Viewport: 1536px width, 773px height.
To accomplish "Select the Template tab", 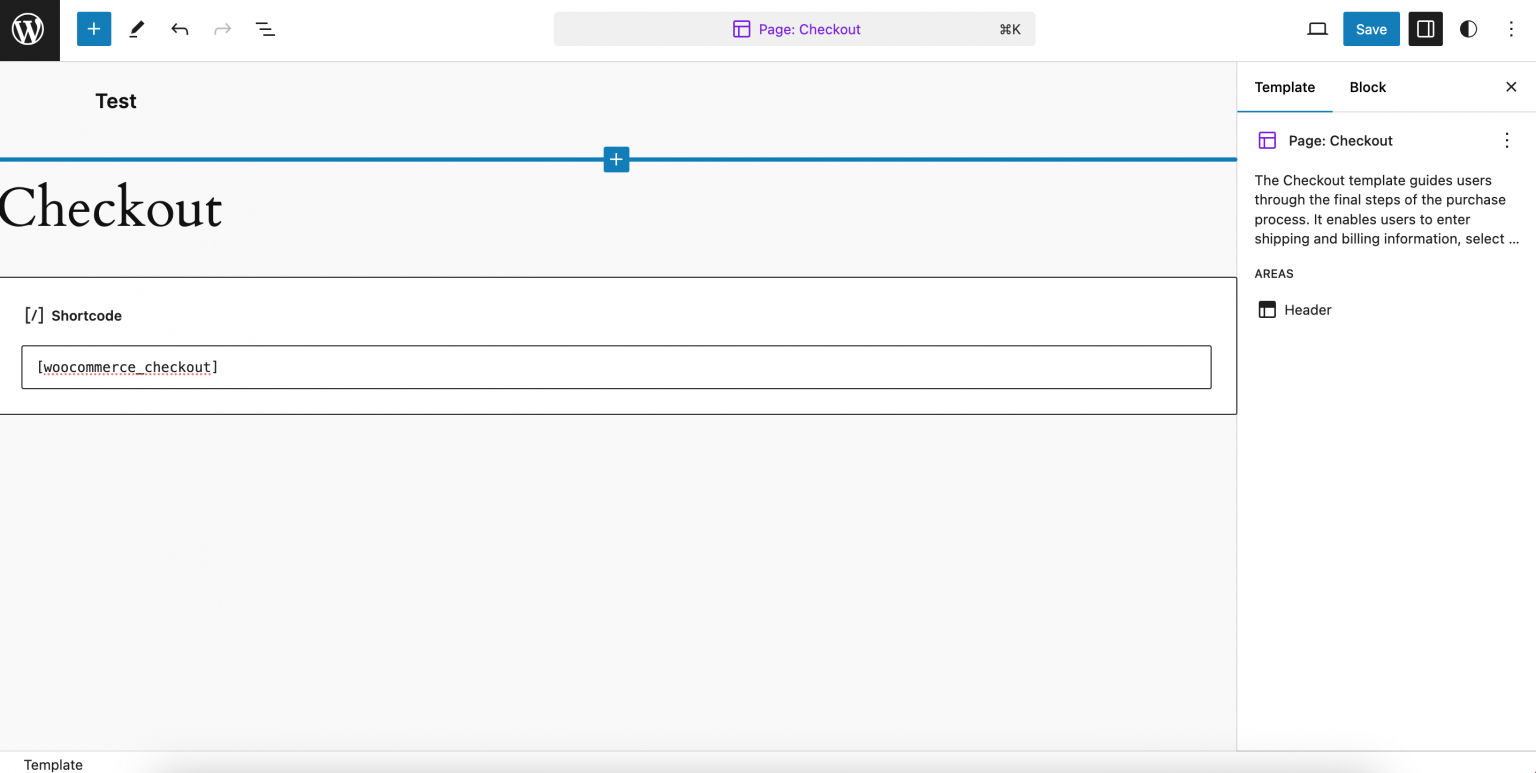I will pos(1285,87).
